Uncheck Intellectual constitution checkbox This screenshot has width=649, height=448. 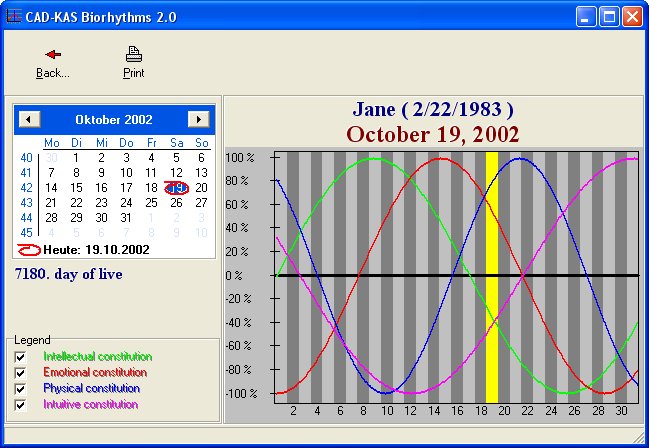[20, 357]
